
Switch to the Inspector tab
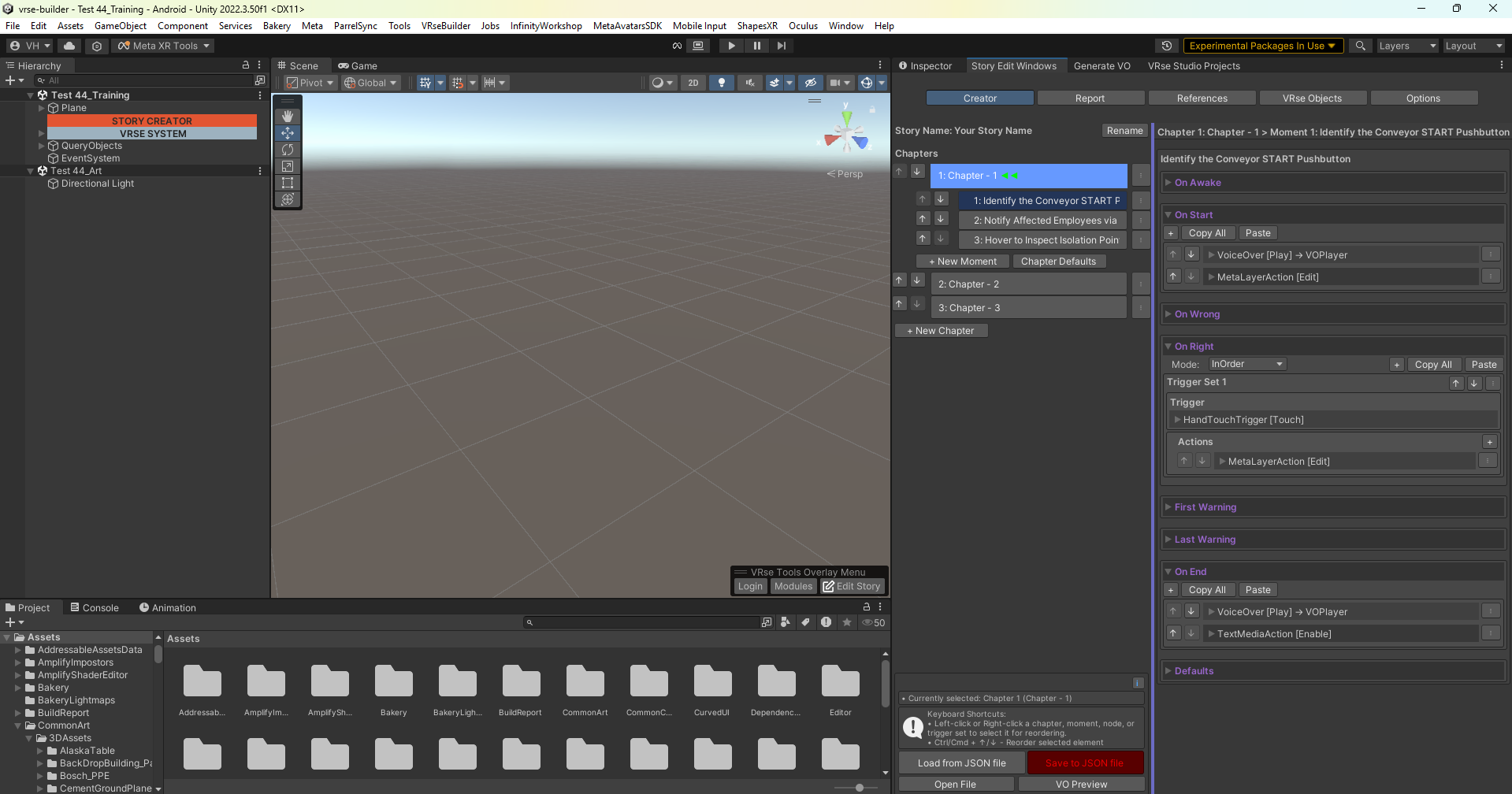926,66
